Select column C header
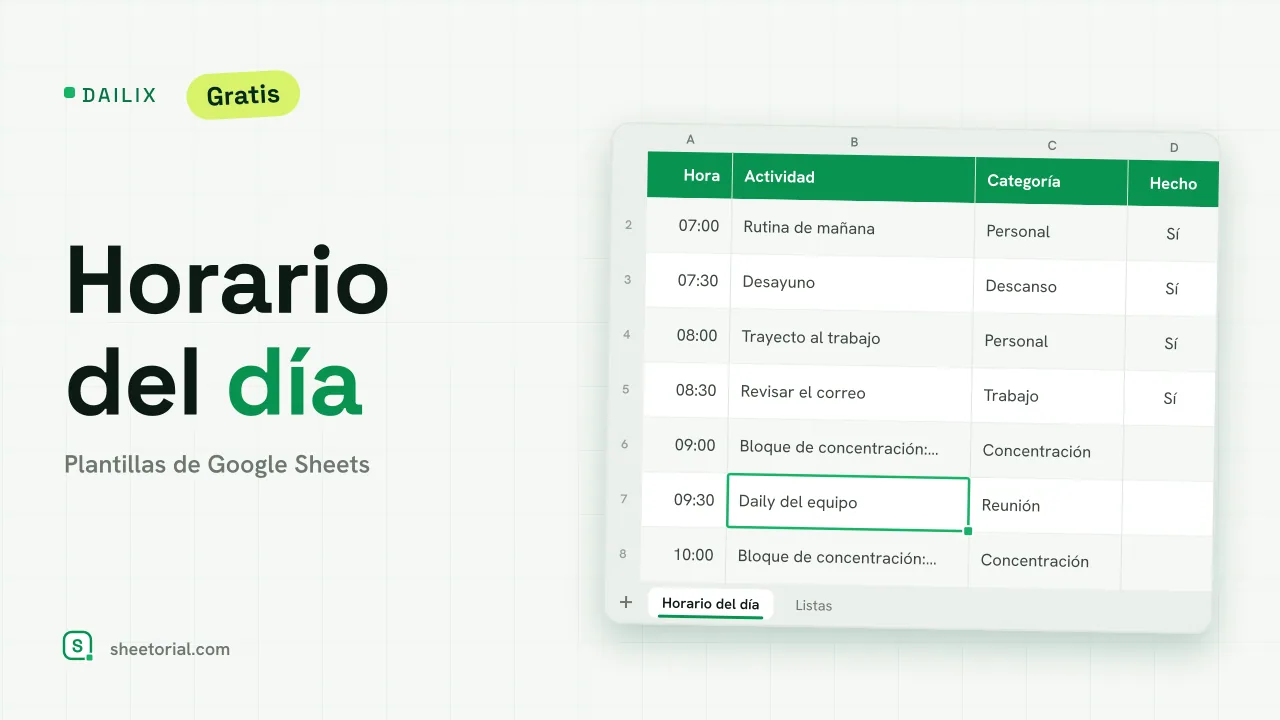1280x720 pixels. (1051, 146)
